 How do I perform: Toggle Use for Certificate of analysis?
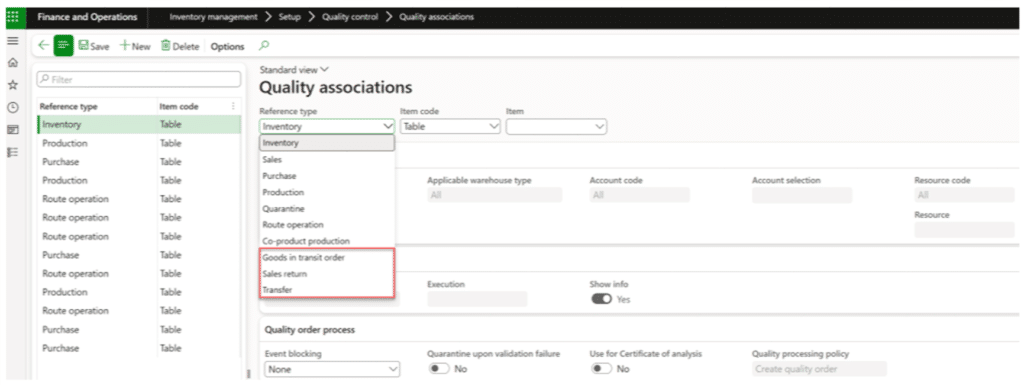pyautogui.click(x=601, y=369)
